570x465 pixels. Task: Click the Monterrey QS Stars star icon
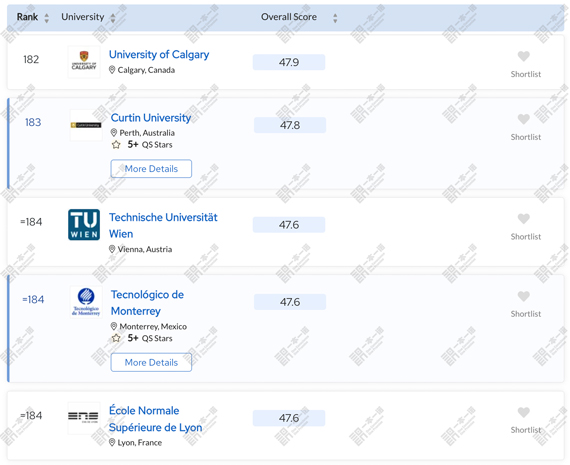click(x=116, y=338)
